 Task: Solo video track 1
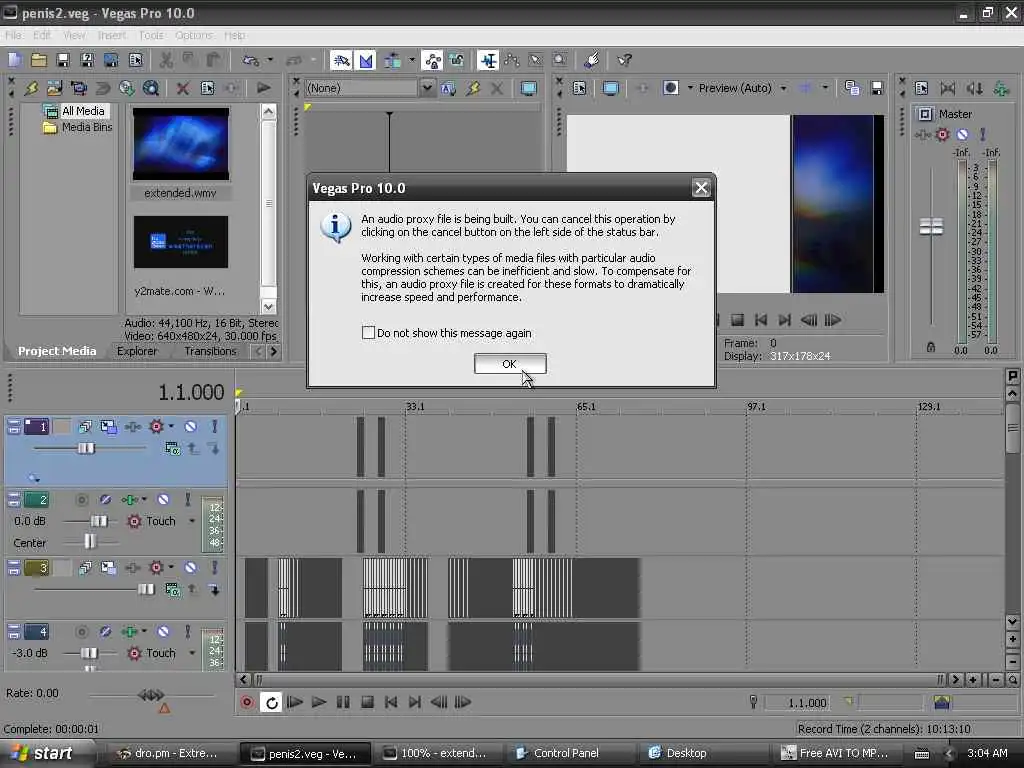pos(214,426)
